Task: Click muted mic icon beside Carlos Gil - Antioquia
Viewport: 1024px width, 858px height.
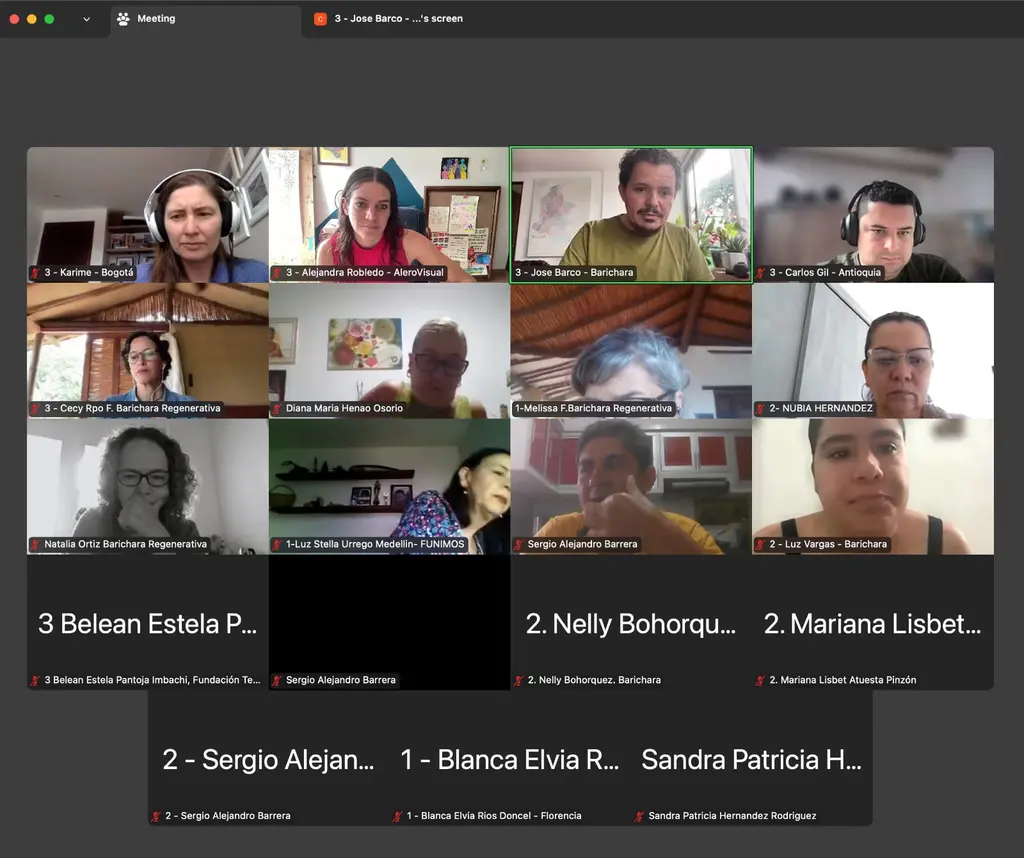Action: pyautogui.click(x=761, y=273)
